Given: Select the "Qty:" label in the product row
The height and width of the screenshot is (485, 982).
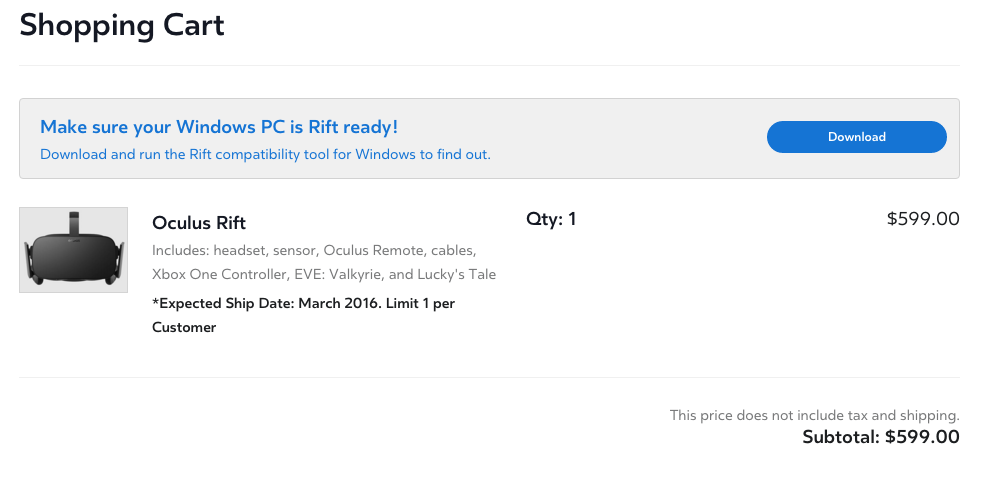Looking at the screenshot, I should pos(544,219).
